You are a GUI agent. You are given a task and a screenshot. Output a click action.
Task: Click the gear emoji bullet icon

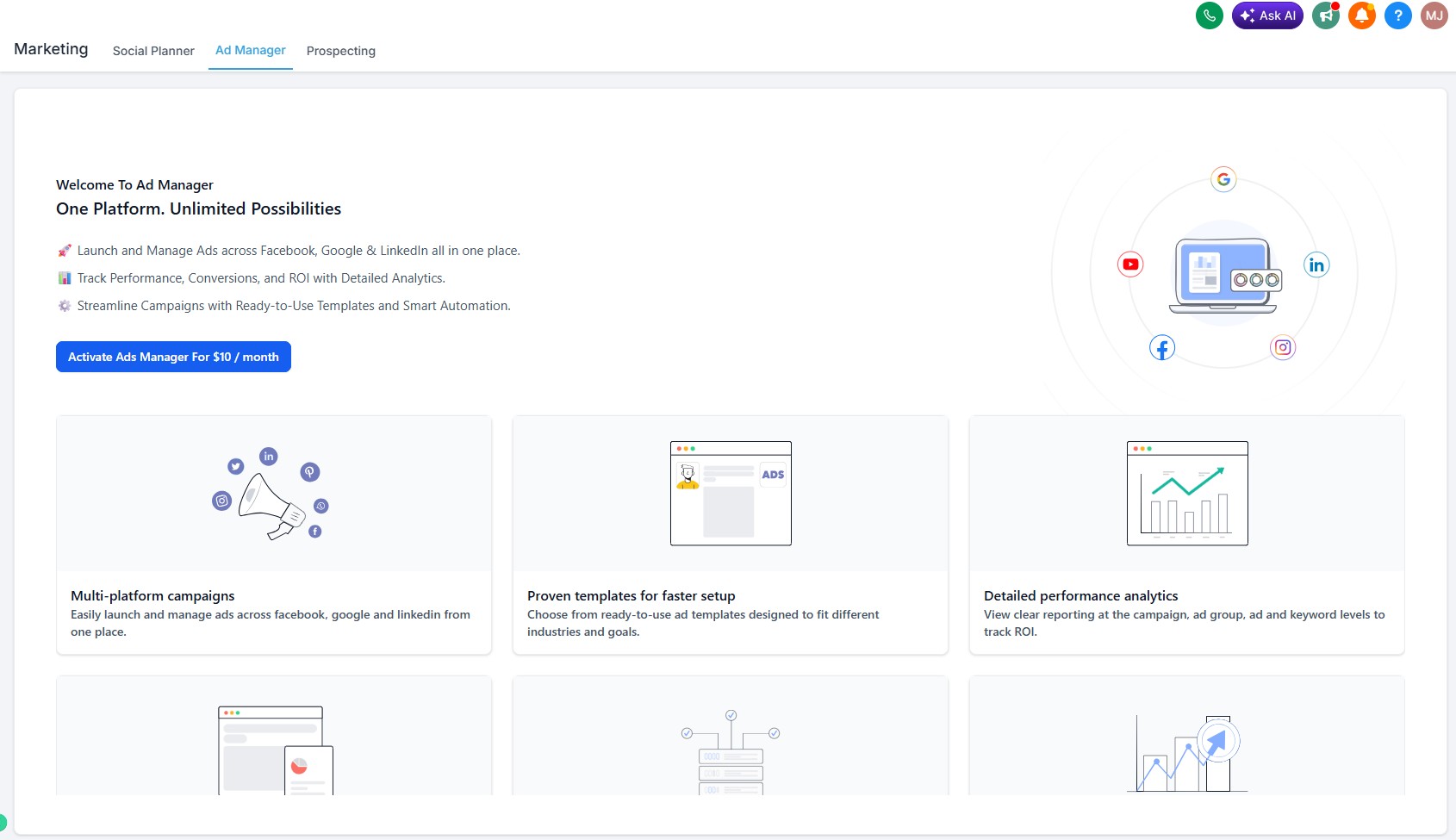coord(65,306)
